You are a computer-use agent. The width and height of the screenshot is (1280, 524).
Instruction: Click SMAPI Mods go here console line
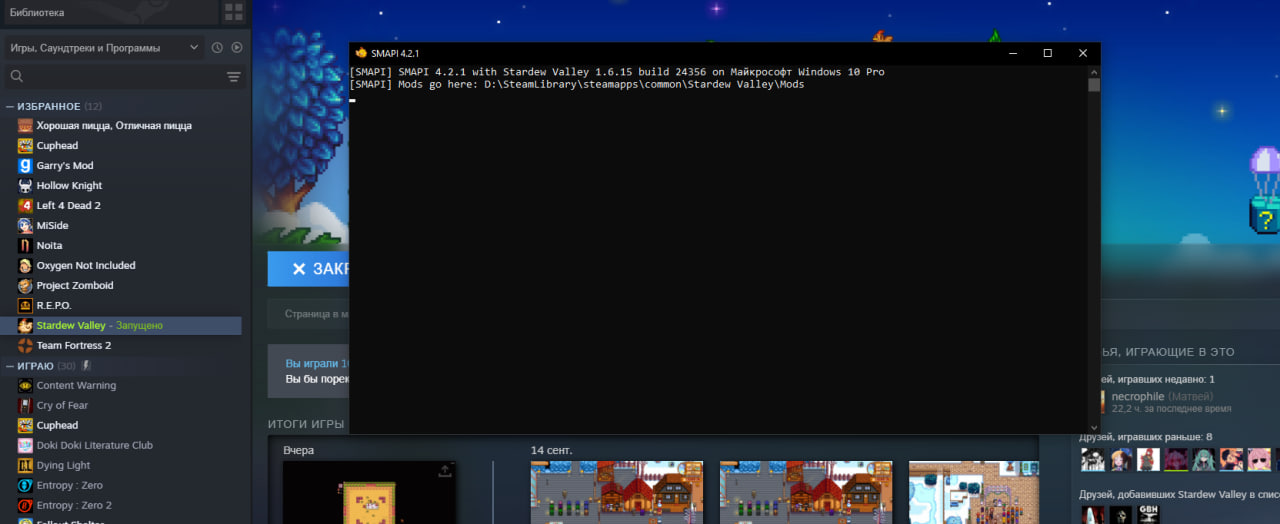pyautogui.click(x=577, y=85)
